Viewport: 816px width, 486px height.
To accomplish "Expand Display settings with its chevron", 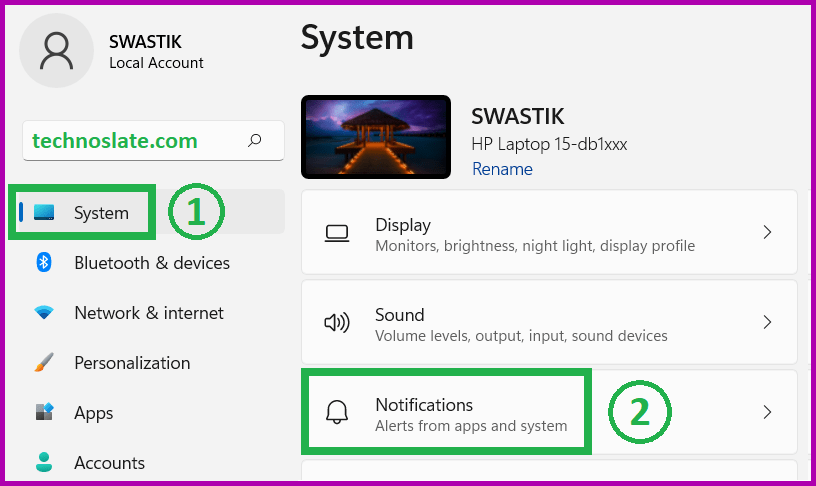I will pyautogui.click(x=767, y=232).
